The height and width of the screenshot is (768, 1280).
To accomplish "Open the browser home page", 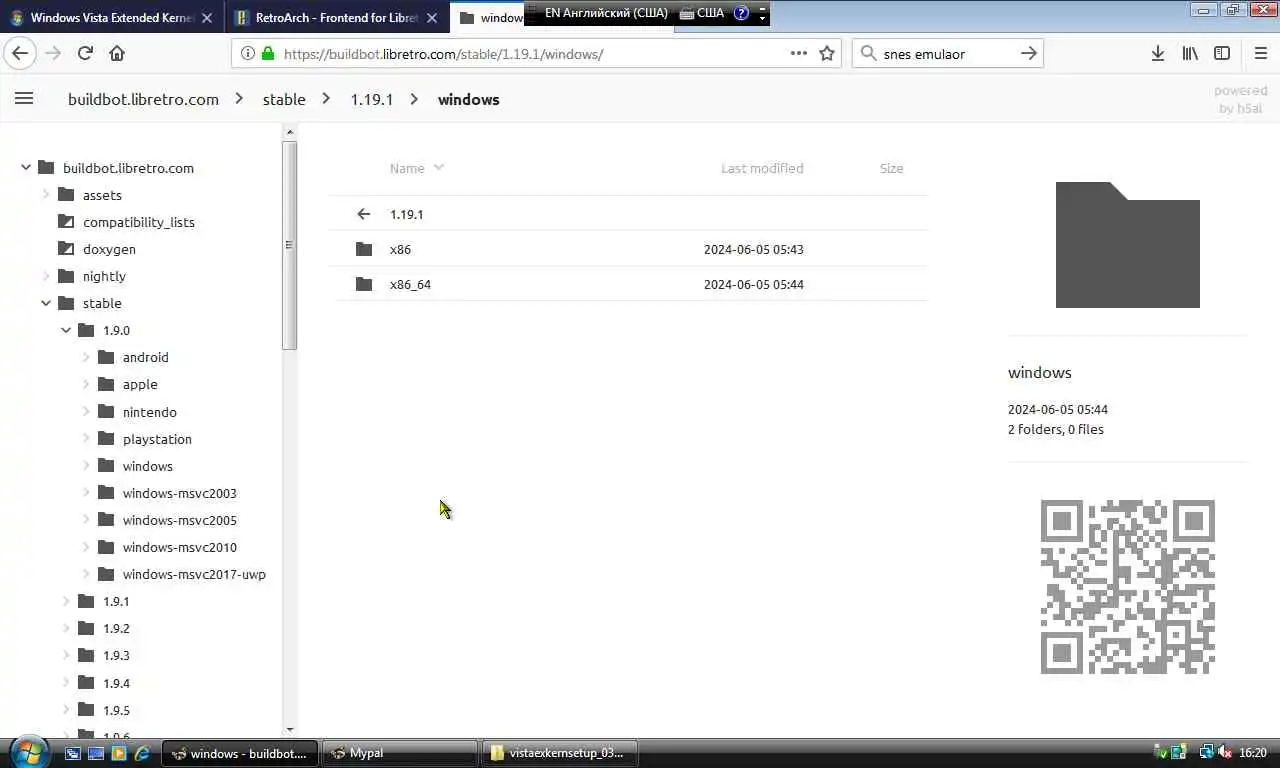I will [117, 53].
